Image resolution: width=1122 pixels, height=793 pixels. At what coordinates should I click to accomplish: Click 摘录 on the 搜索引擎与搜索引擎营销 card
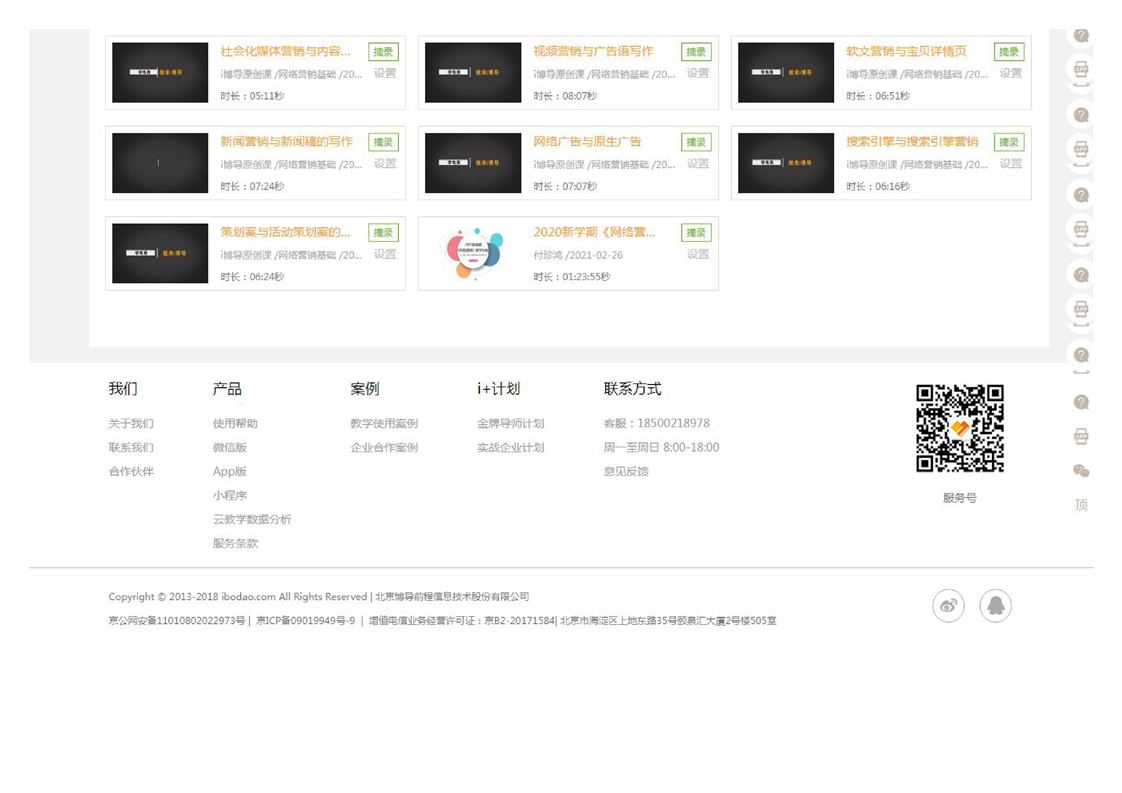(1008, 142)
